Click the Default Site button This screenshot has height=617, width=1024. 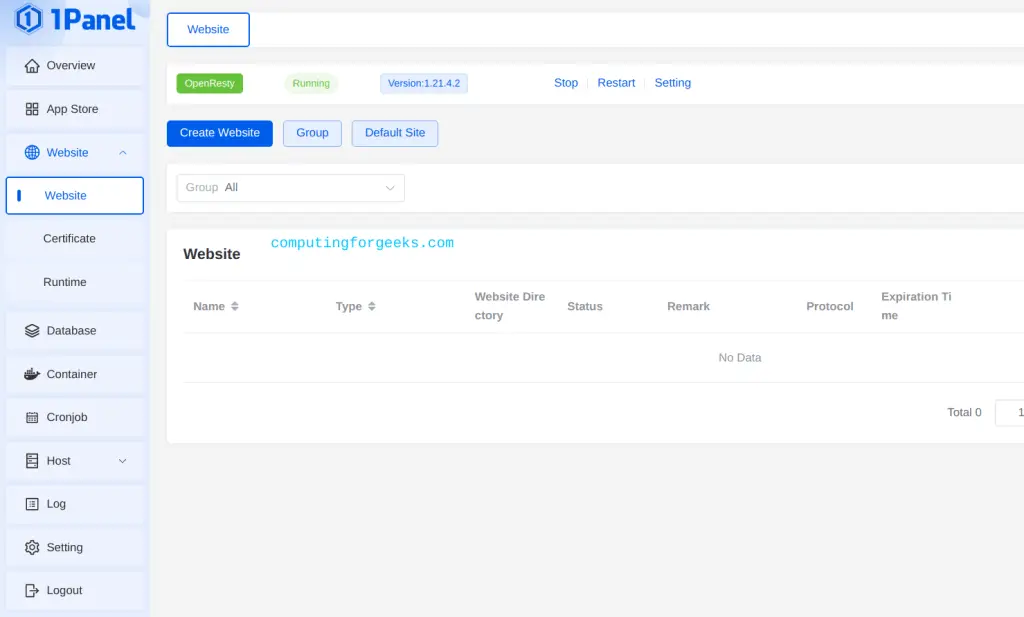(395, 133)
